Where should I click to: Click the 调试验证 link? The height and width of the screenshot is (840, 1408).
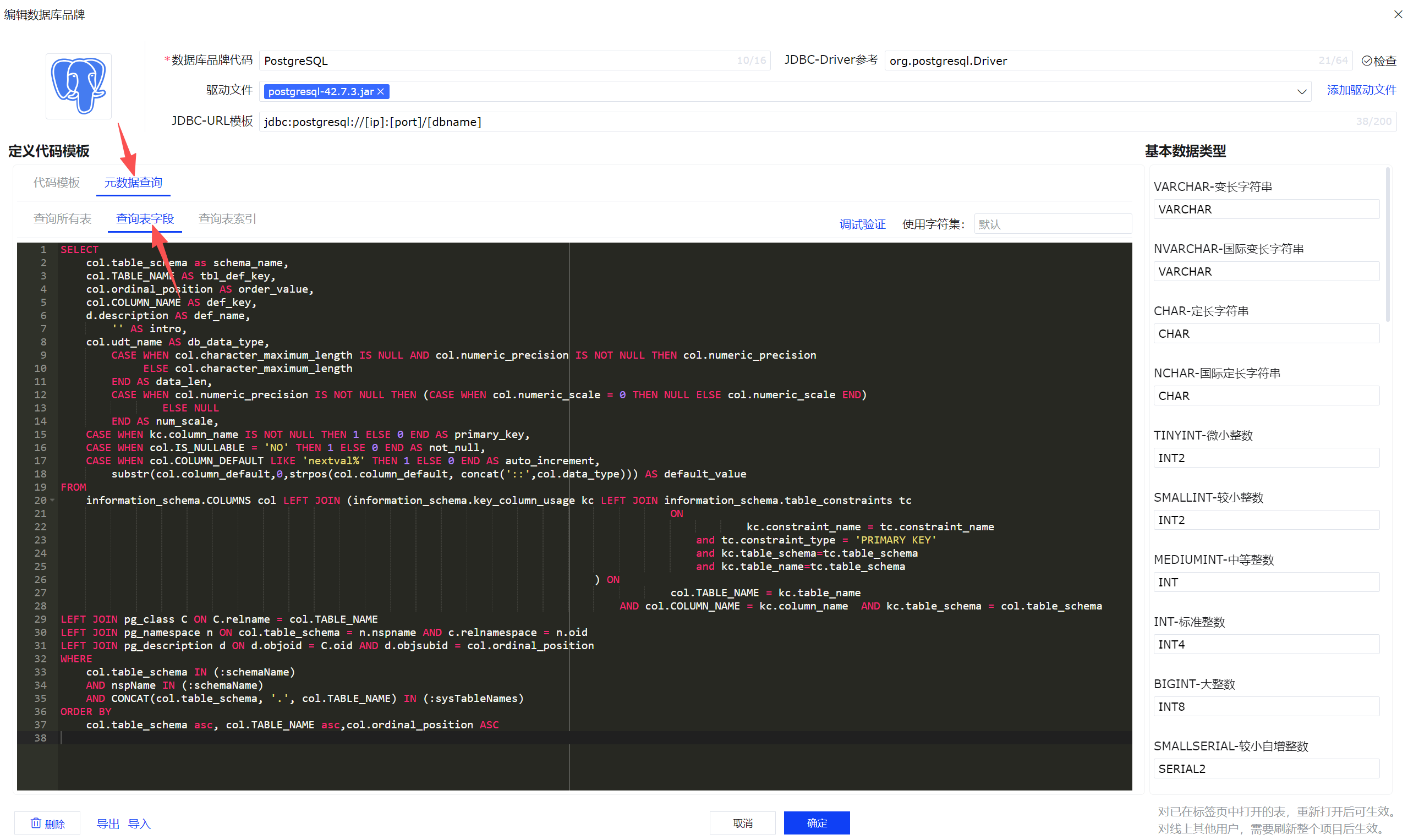[x=862, y=225]
